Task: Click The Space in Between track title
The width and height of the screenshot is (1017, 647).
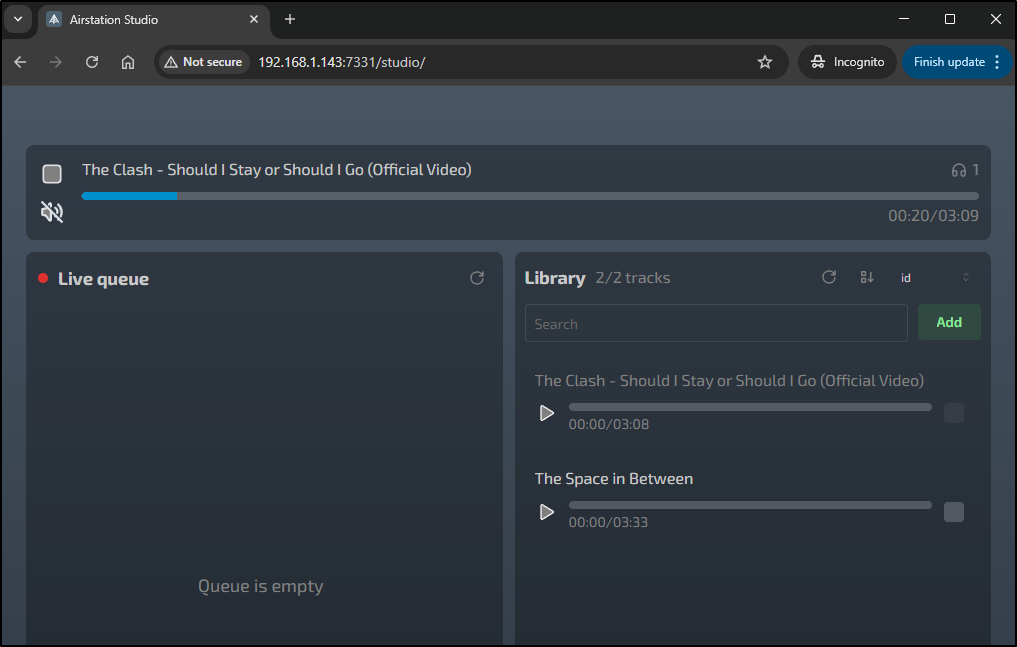Action: pos(614,478)
